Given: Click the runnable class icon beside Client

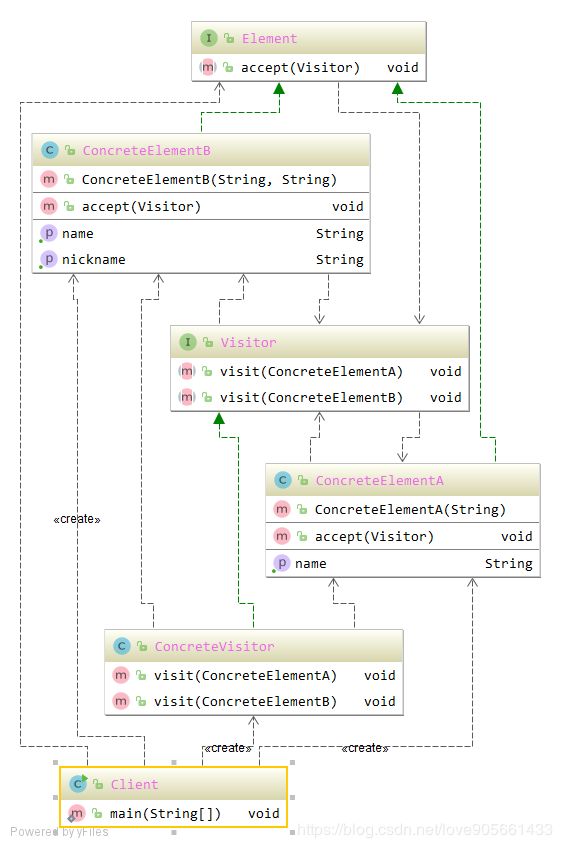Looking at the screenshot, I should (x=78, y=784).
